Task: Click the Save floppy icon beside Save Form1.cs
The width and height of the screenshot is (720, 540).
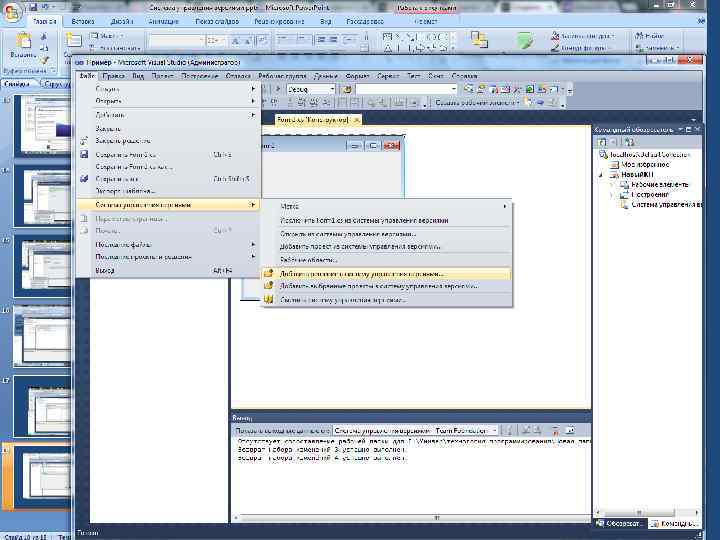Action: (x=84, y=154)
